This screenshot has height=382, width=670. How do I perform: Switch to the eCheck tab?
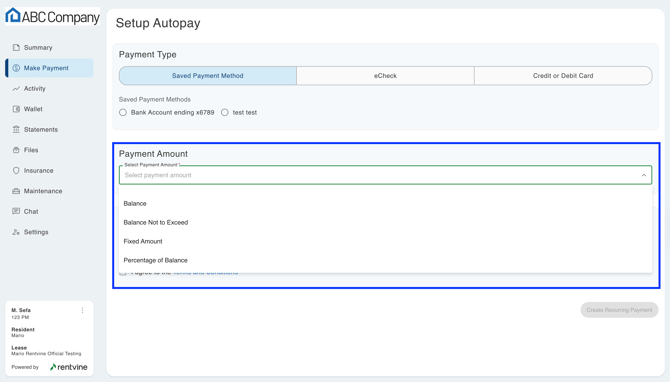[385, 76]
